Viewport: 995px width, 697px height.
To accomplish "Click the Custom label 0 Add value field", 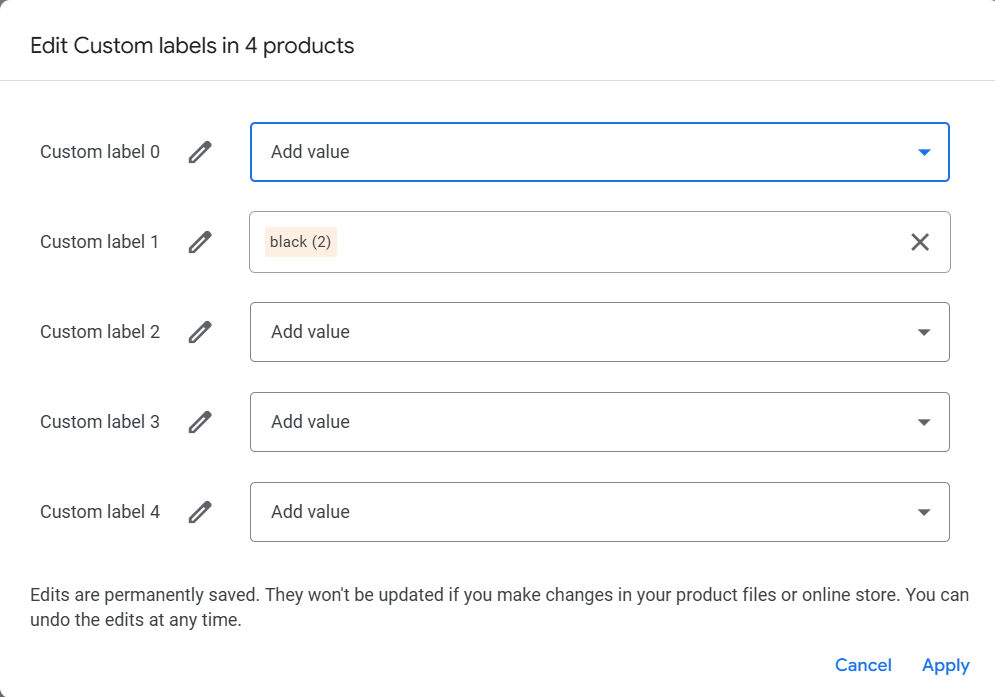I will pos(600,152).
